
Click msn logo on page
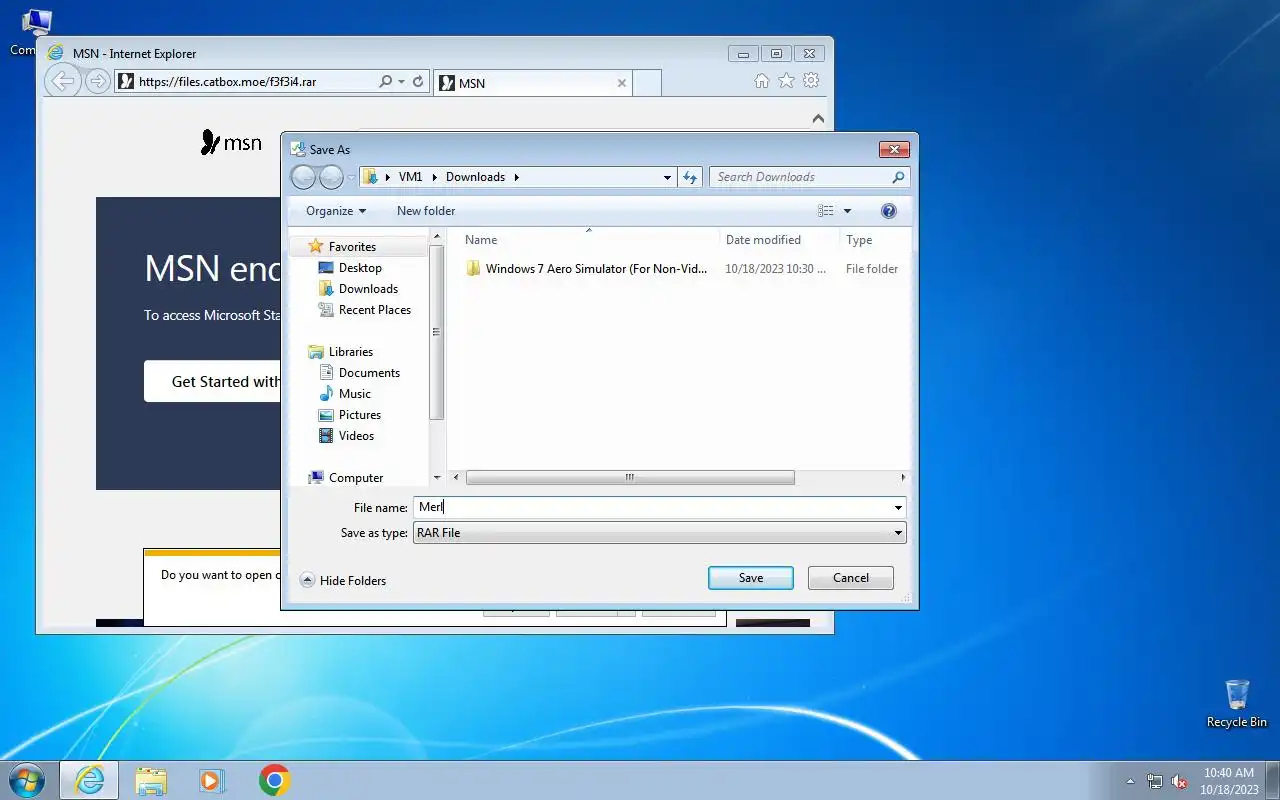(x=231, y=143)
